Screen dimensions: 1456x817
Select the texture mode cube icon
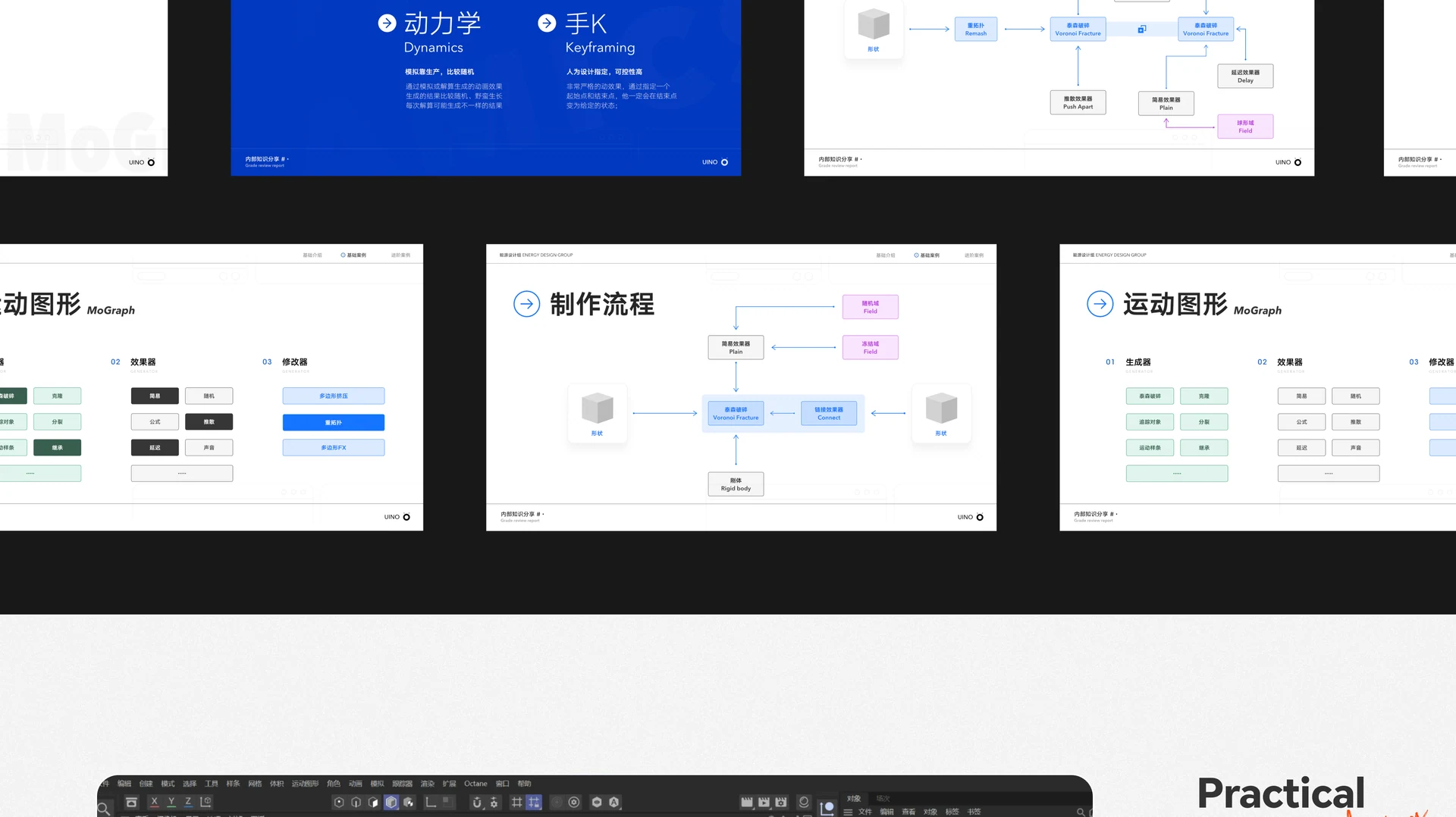409,802
